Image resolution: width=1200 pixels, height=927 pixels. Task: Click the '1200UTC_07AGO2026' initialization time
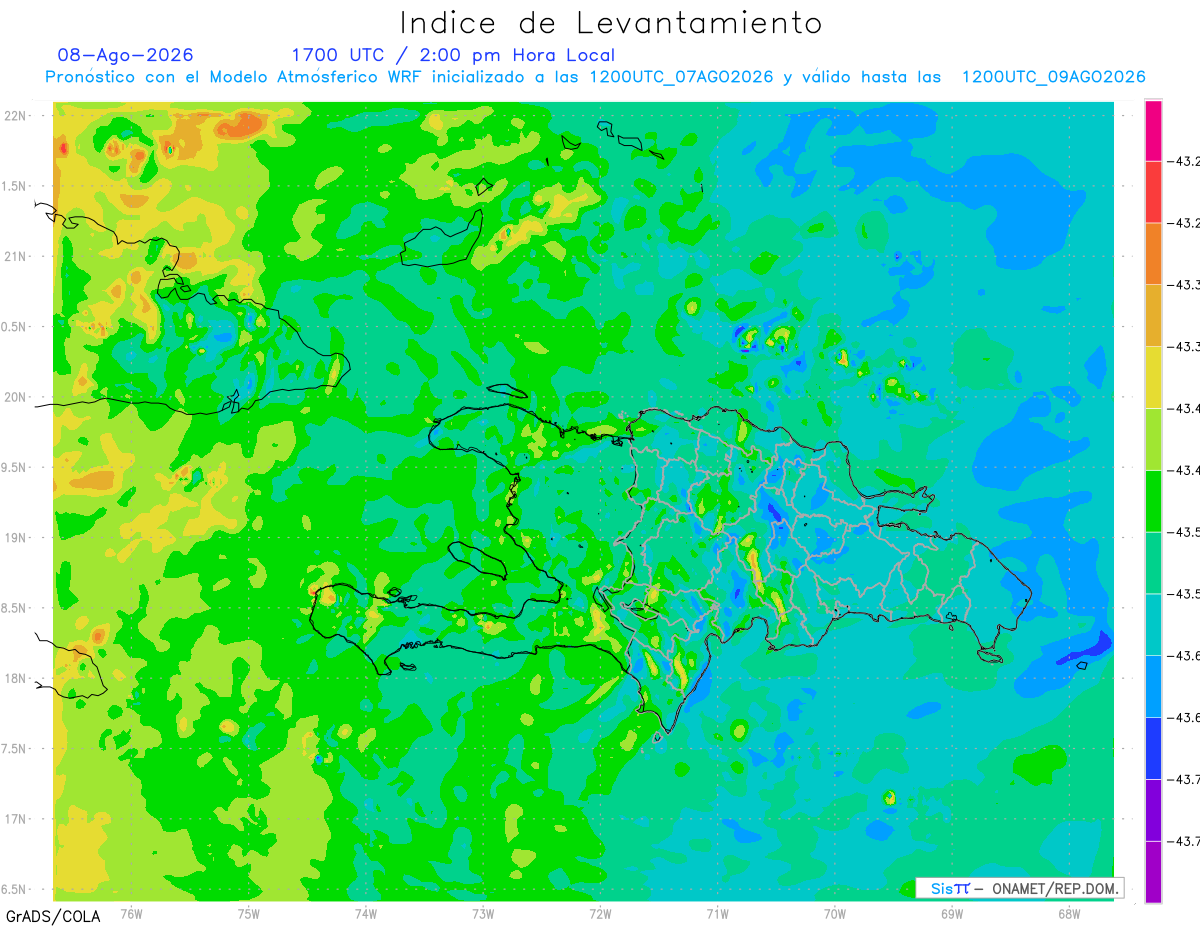coord(681,77)
